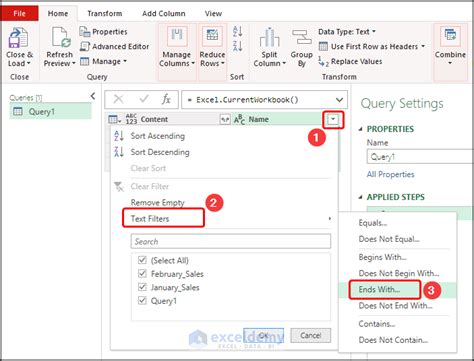Switch to the Transform tab

pos(105,14)
